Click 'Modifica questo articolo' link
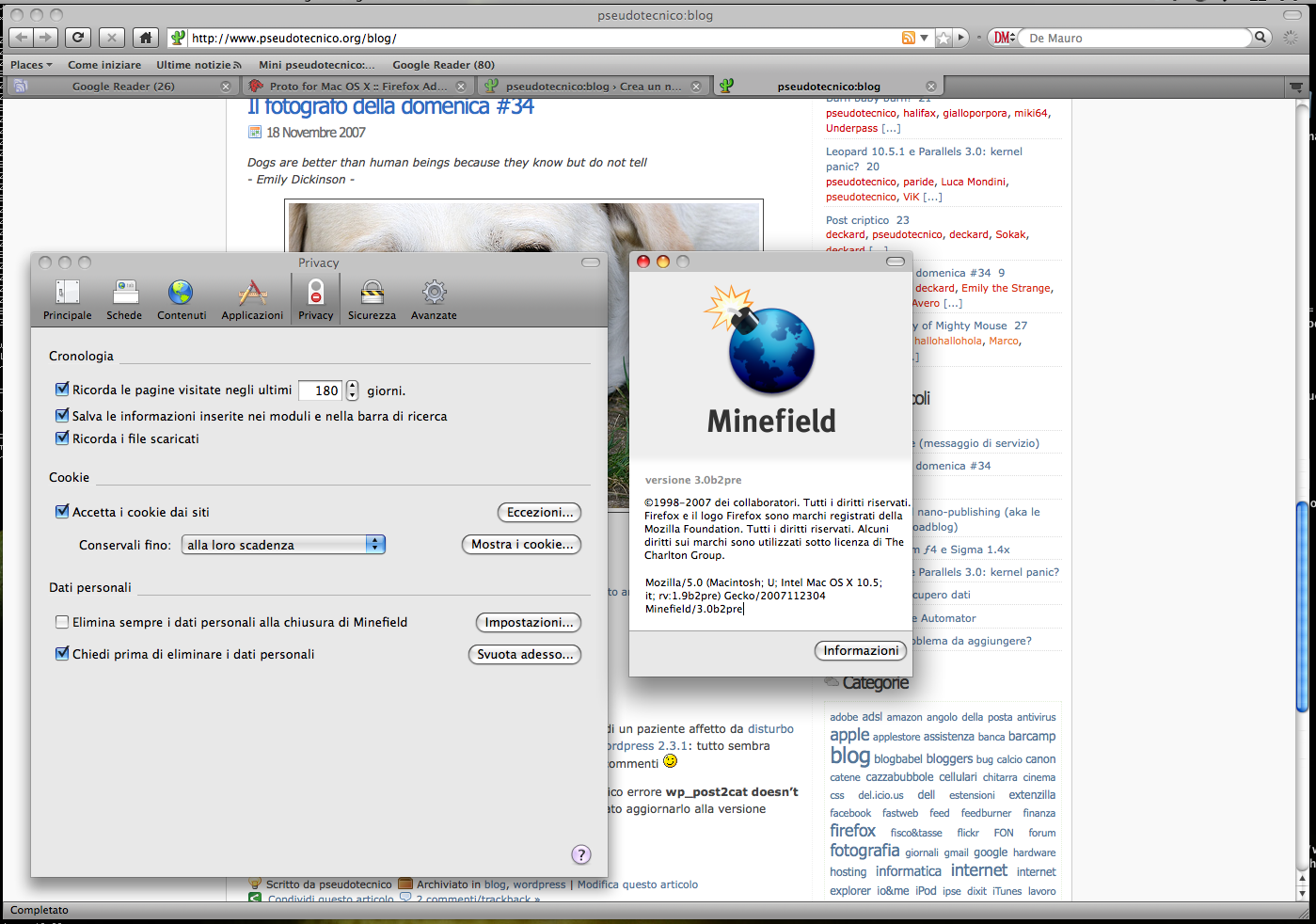Screen dimensions: 1316x924 [638, 884]
